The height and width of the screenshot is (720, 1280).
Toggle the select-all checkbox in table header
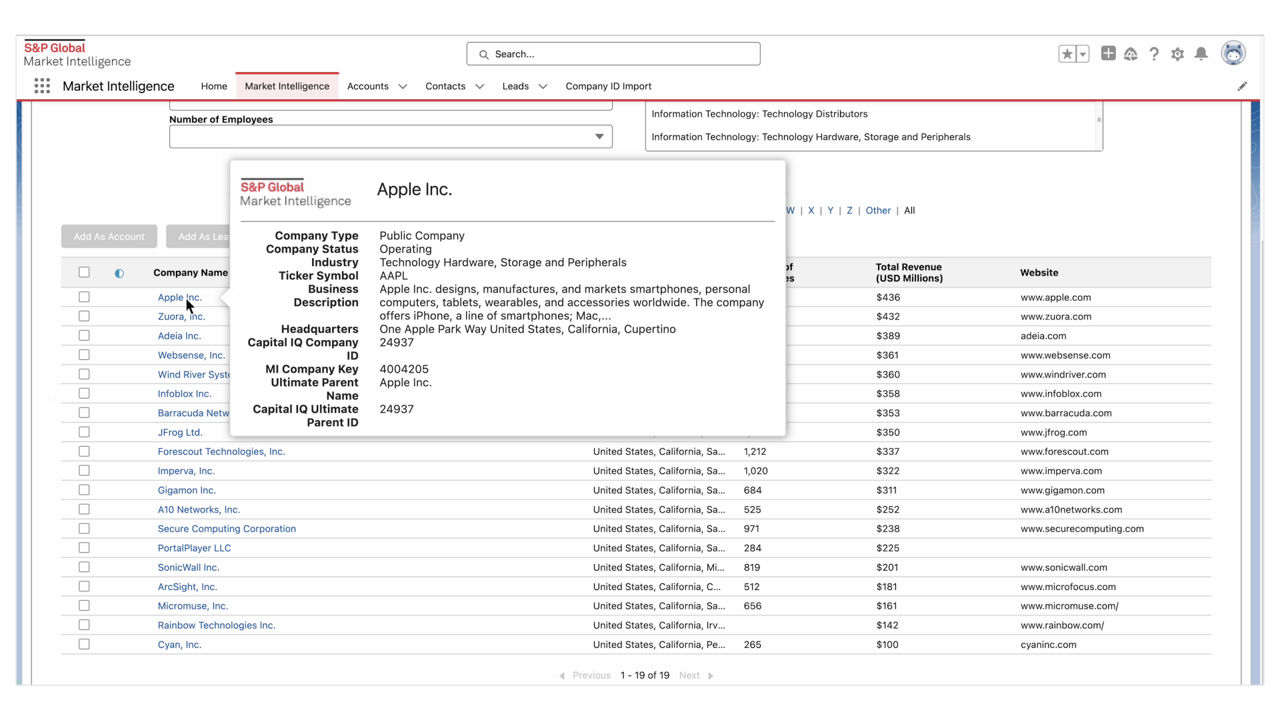(x=84, y=272)
